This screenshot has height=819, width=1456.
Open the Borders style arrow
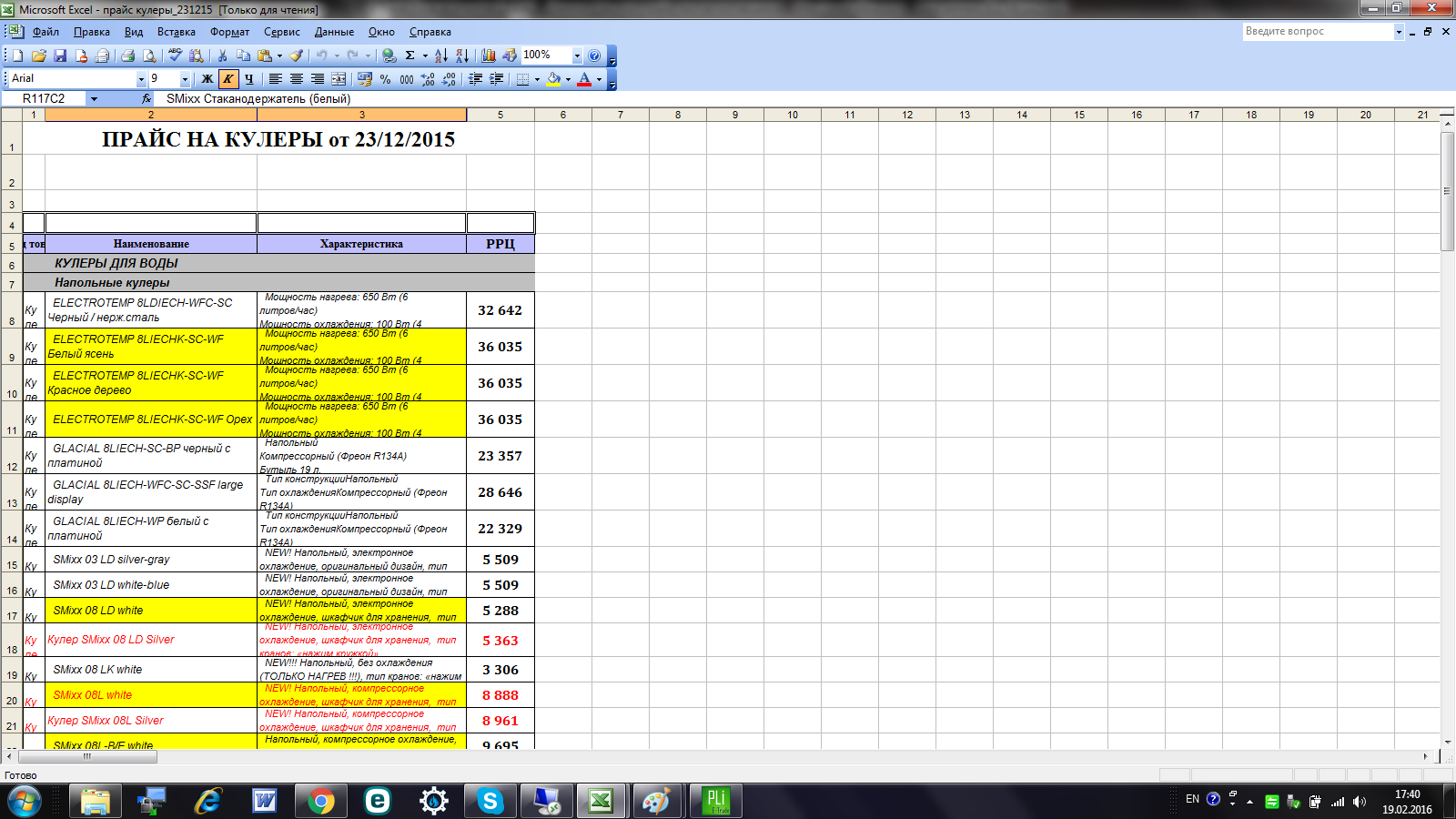pyautogui.click(x=537, y=79)
